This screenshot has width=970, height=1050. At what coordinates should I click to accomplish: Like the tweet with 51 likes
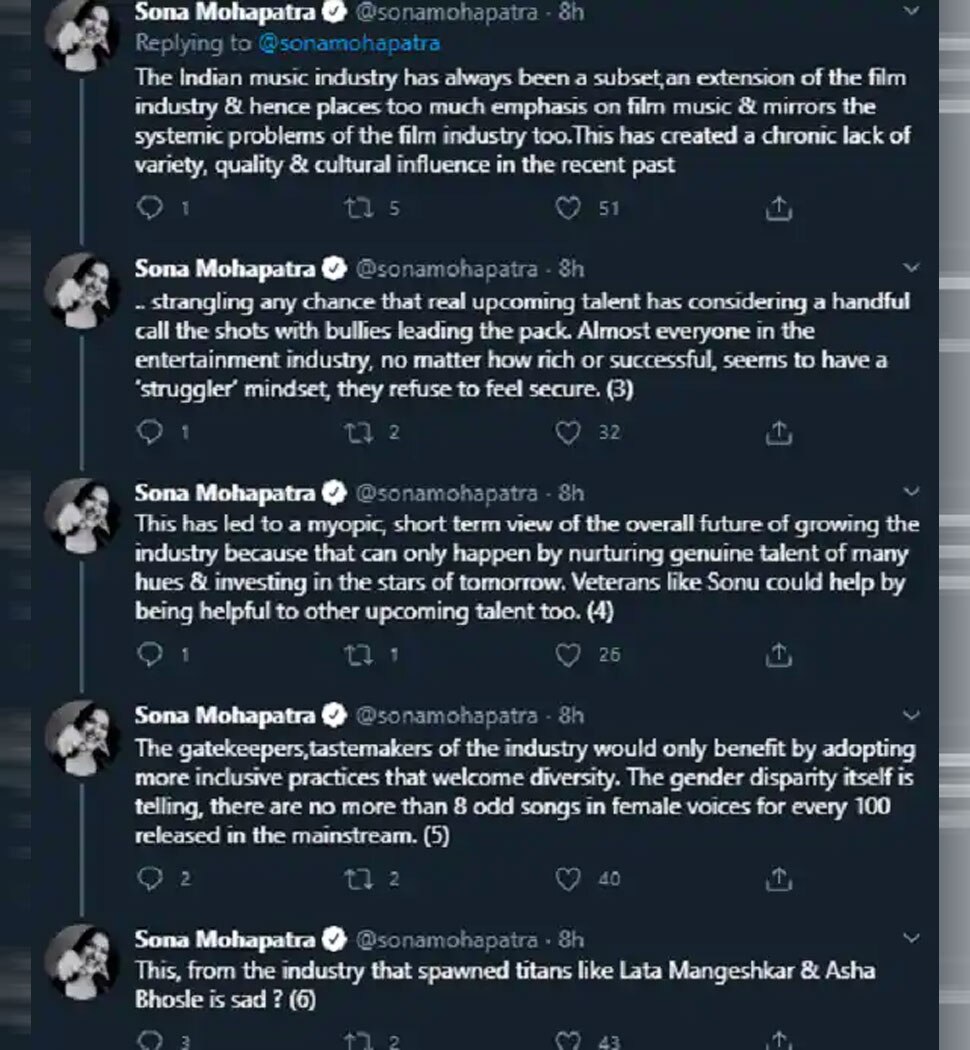(568, 208)
